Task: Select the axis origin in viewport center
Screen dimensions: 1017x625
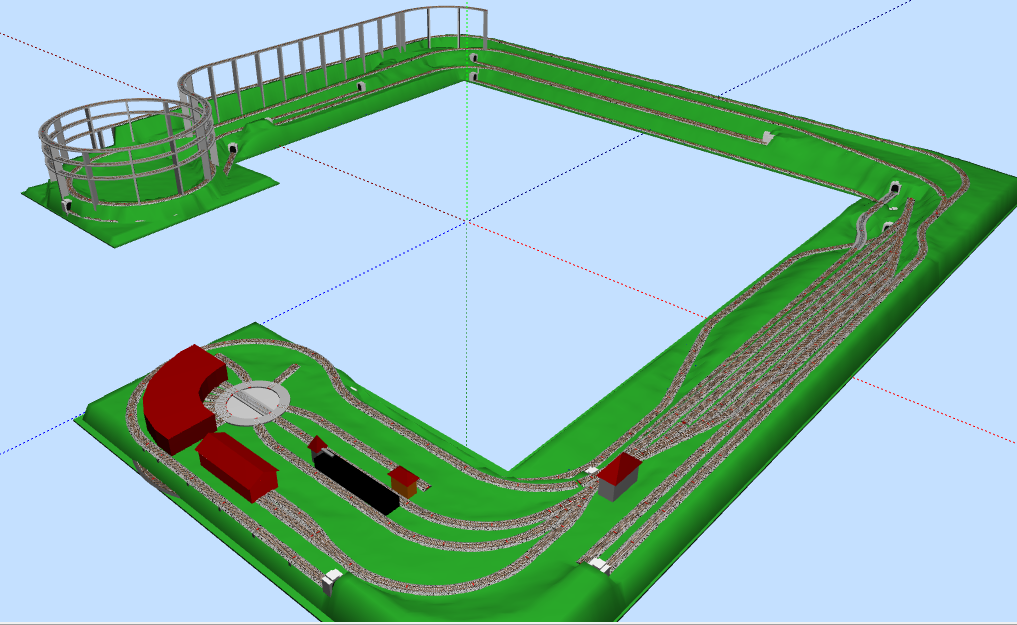Action: click(468, 221)
